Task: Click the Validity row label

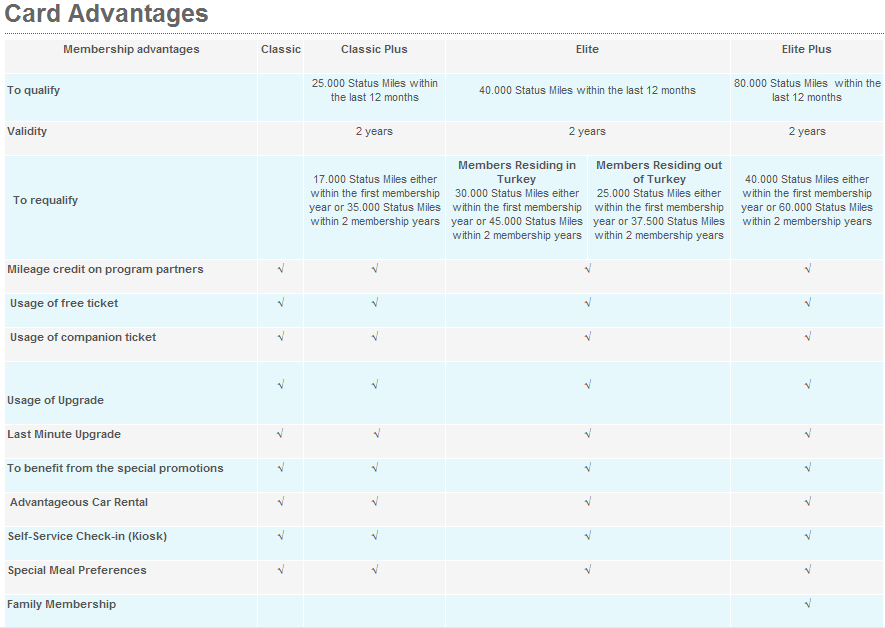Action: click(27, 131)
